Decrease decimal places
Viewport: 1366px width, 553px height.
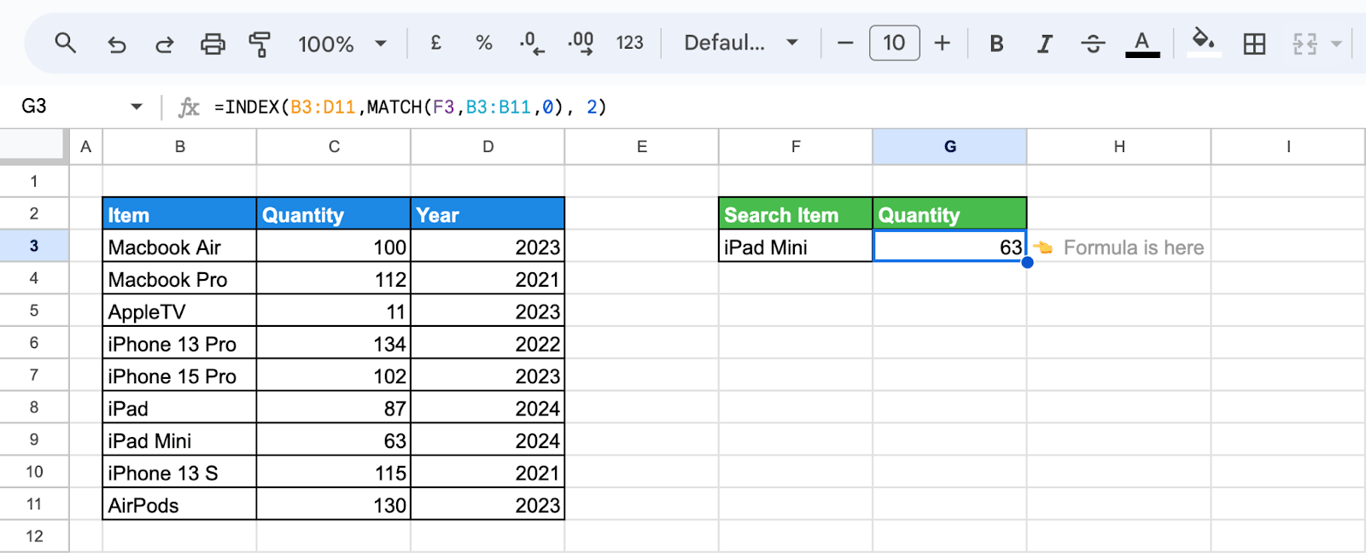532,43
